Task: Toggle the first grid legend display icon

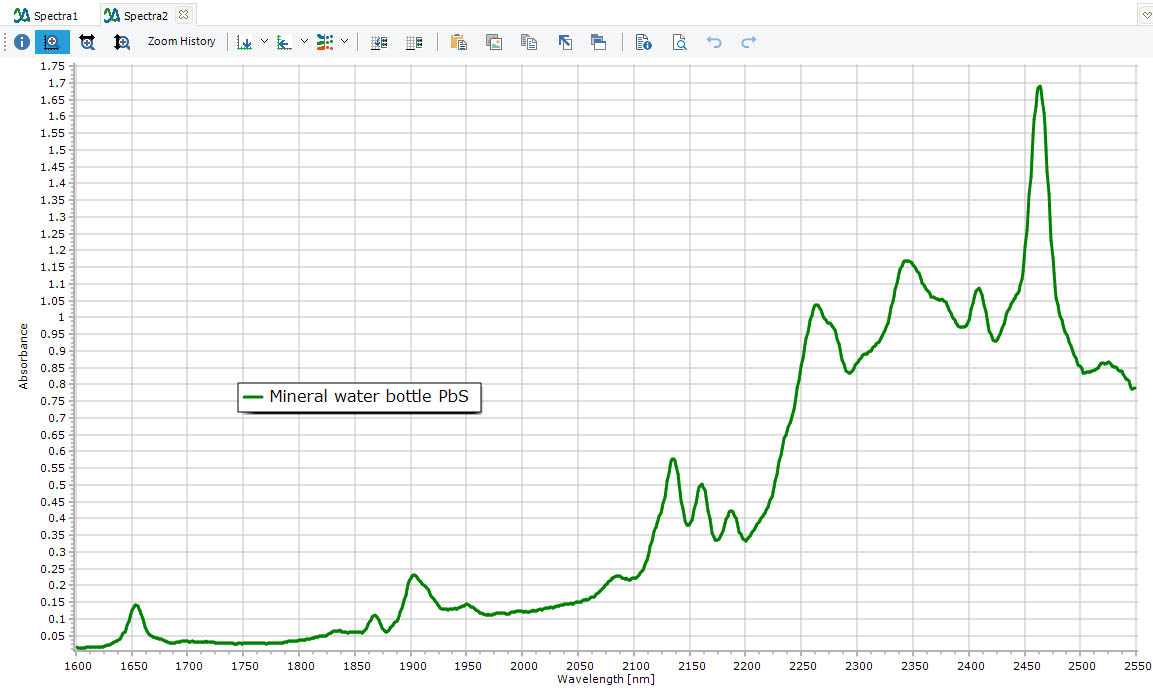Action: click(379, 42)
